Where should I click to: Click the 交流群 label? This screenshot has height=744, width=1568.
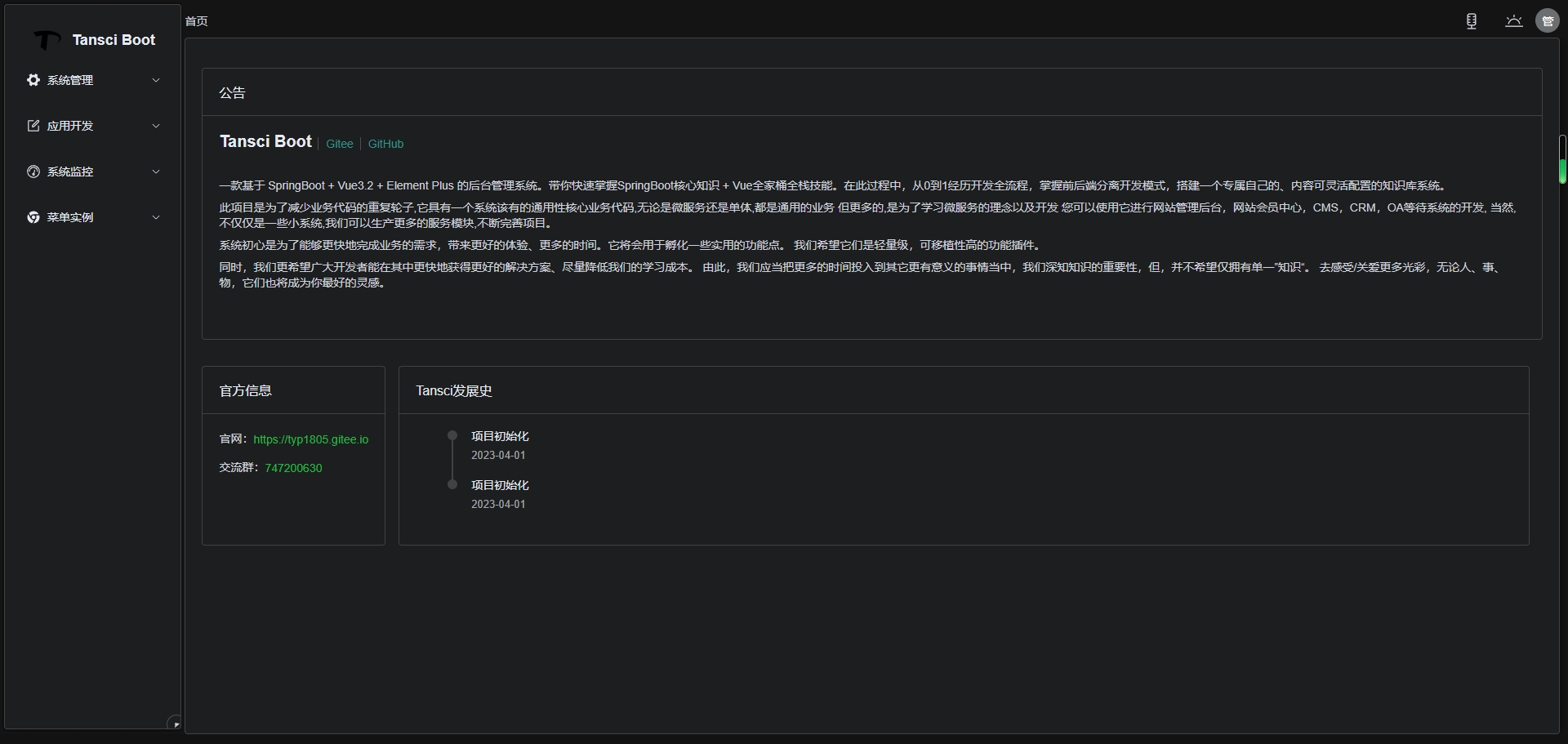tap(238, 468)
